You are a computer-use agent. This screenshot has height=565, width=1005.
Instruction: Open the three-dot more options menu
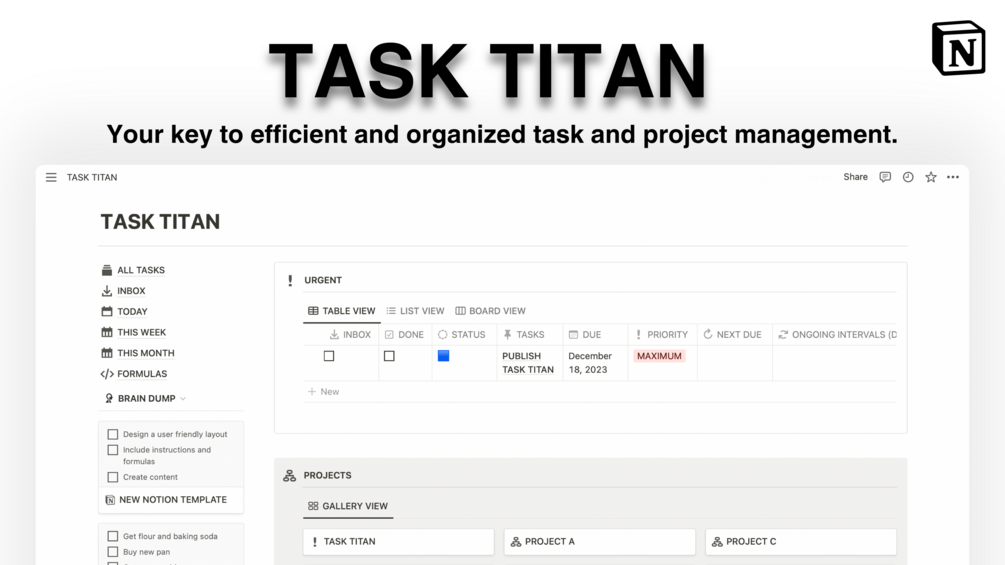(x=953, y=177)
